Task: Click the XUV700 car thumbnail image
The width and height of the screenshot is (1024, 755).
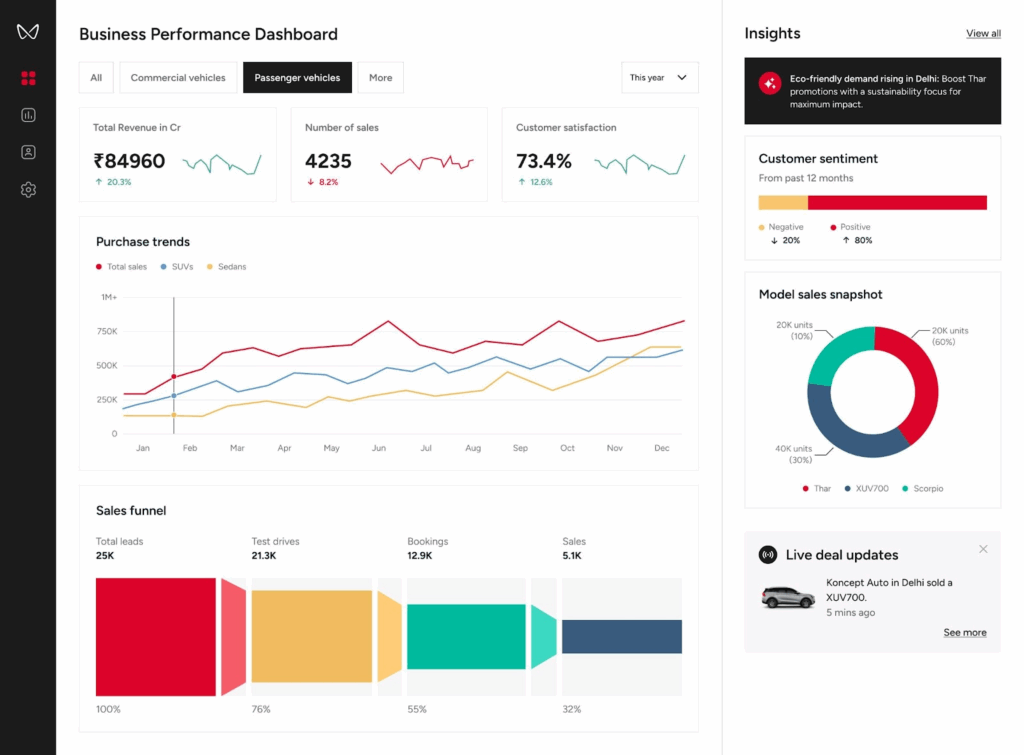Action: point(787,597)
